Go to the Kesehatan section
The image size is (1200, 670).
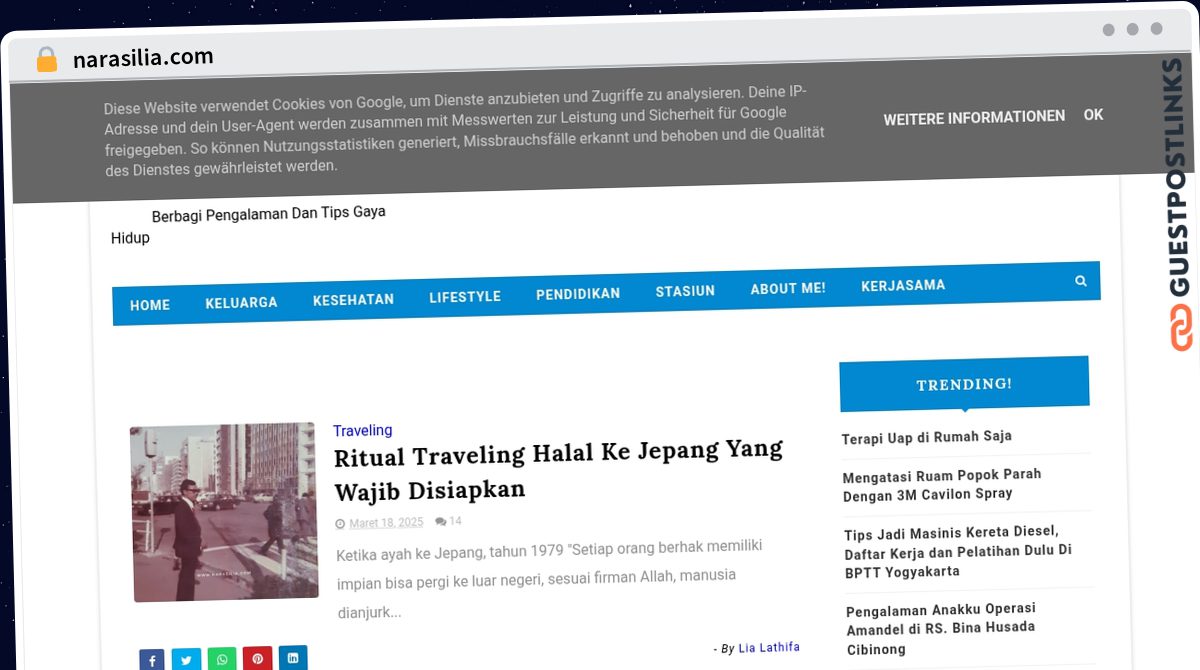353,299
